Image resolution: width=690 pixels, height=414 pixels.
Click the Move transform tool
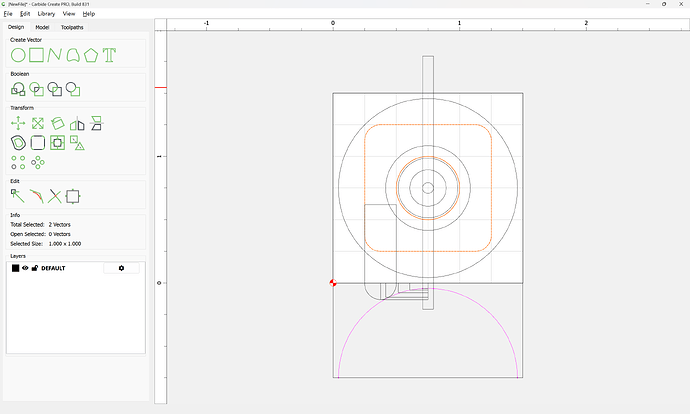click(18, 124)
